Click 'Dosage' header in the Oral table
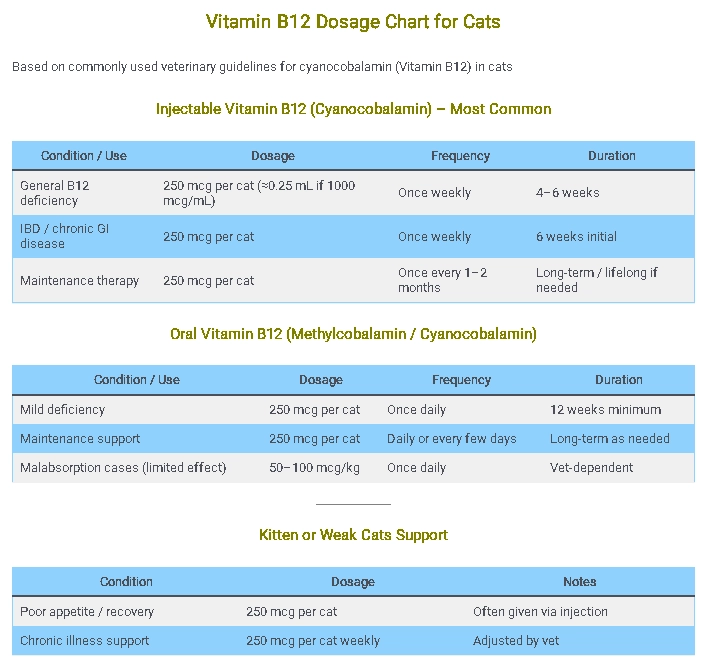The height and width of the screenshot is (667, 705). 321,380
